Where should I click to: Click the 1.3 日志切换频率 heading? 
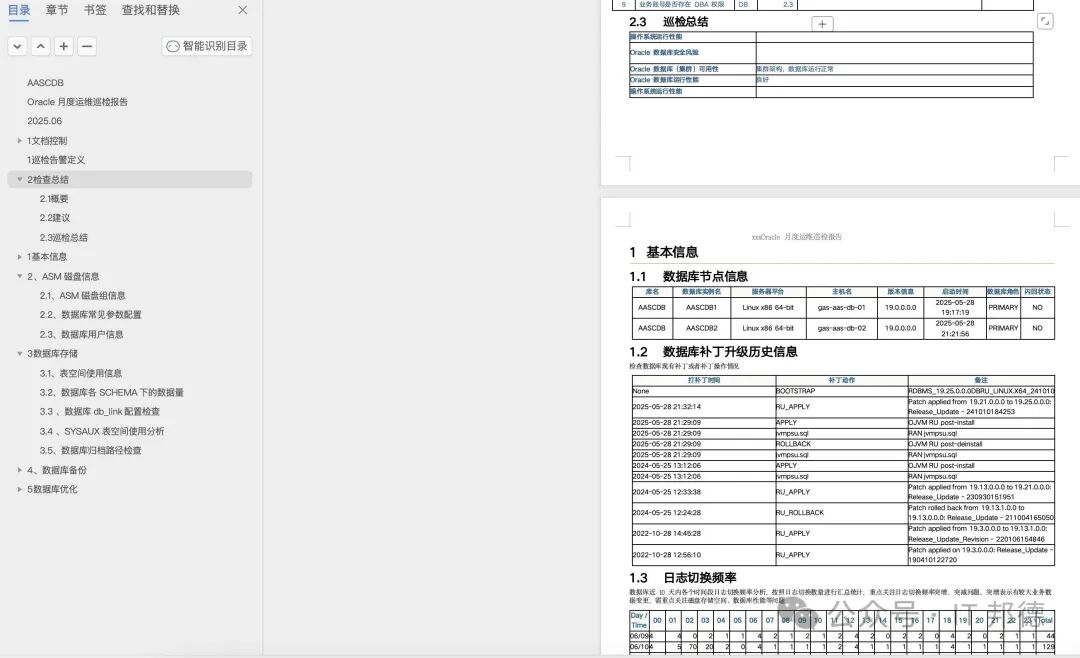683,577
